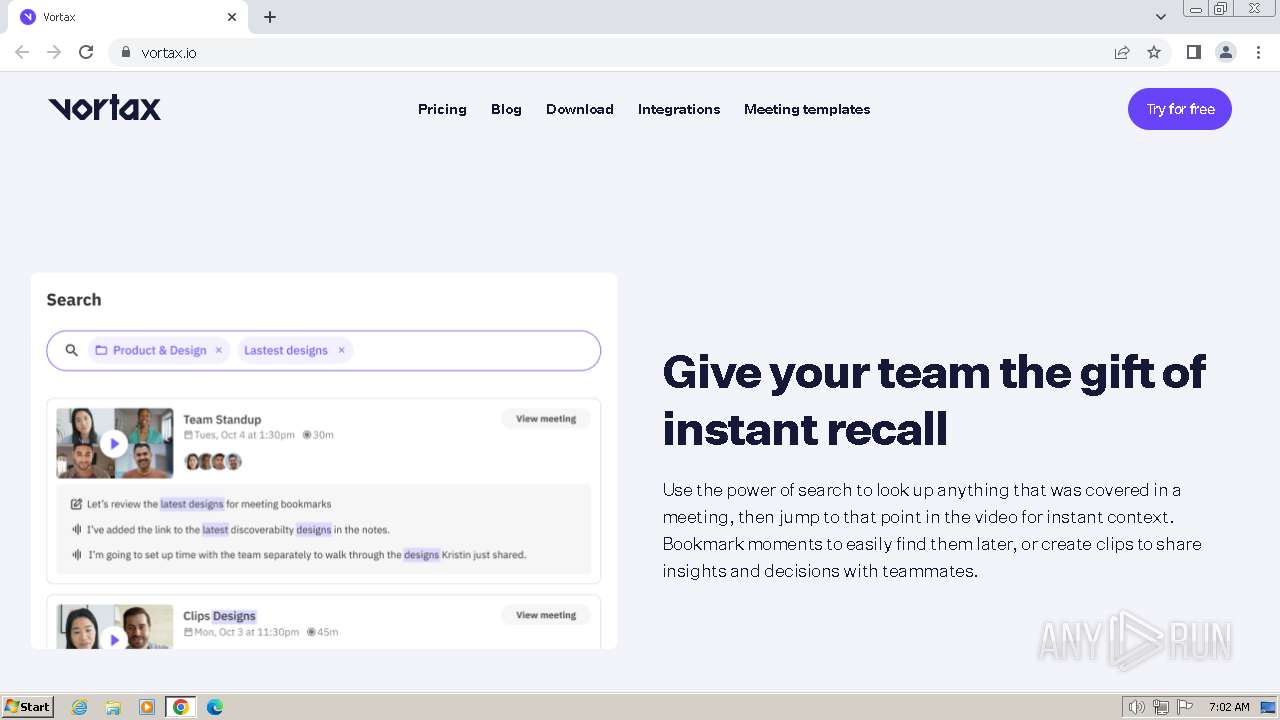Share this page via share icon
Image resolution: width=1280 pixels, height=720 pixels.
coord(1122,52)
